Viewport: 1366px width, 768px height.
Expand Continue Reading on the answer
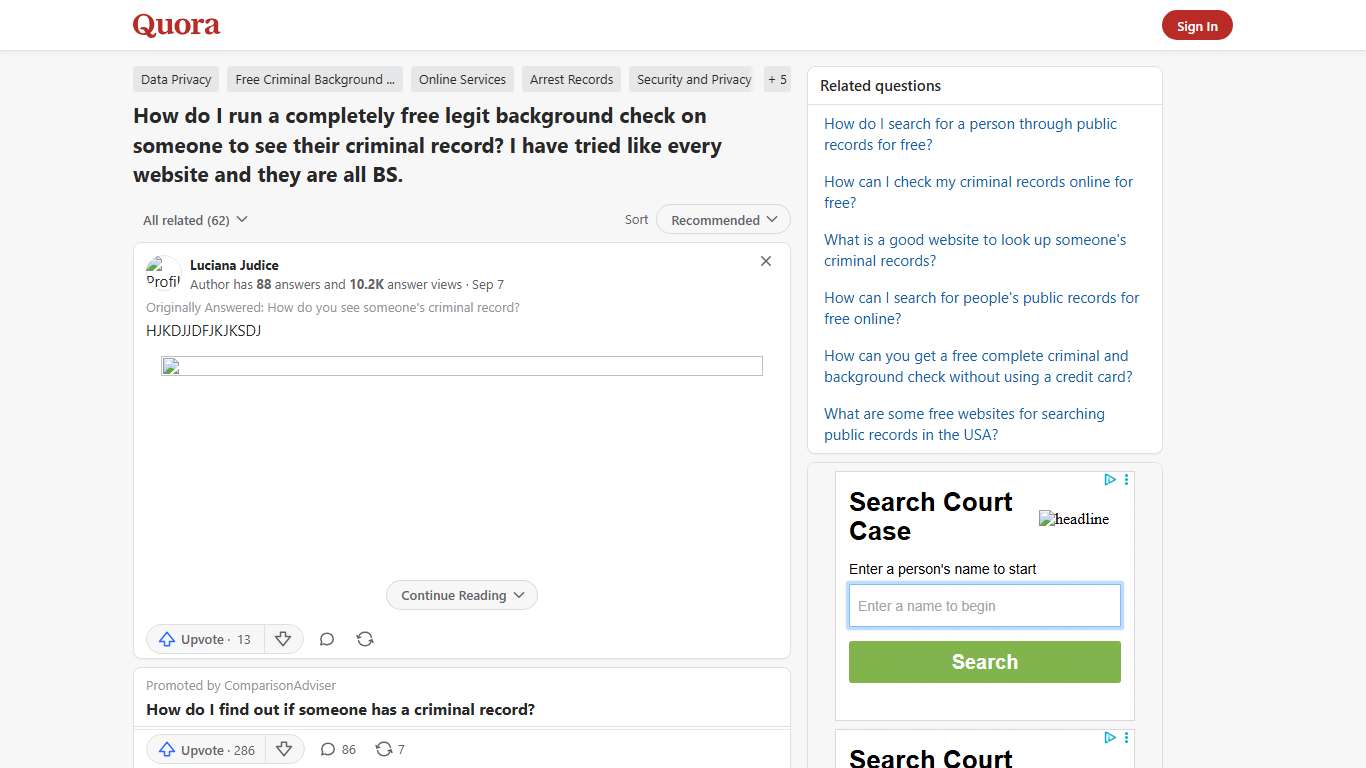[461, 594]
